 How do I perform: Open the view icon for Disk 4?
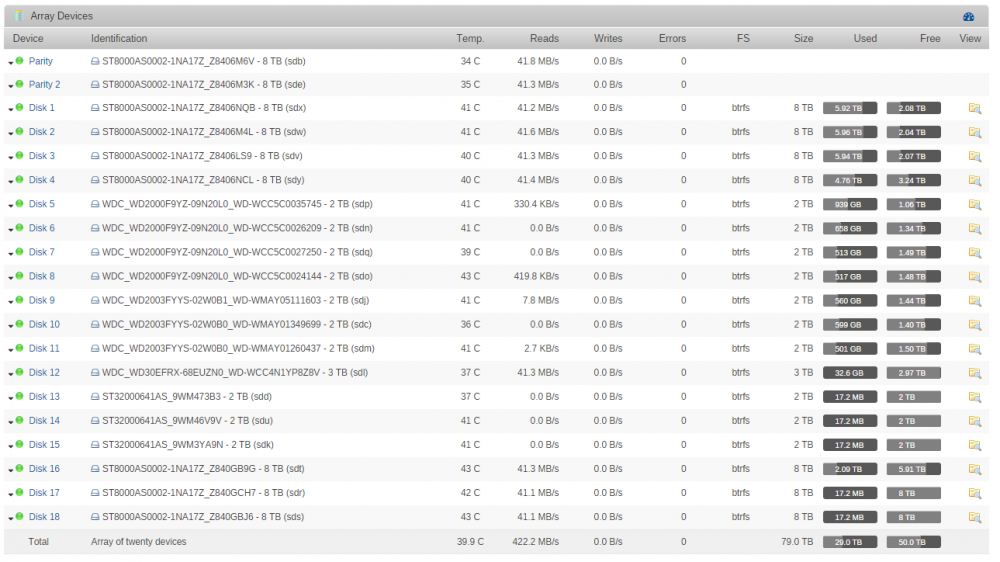[x=974, y=181]
